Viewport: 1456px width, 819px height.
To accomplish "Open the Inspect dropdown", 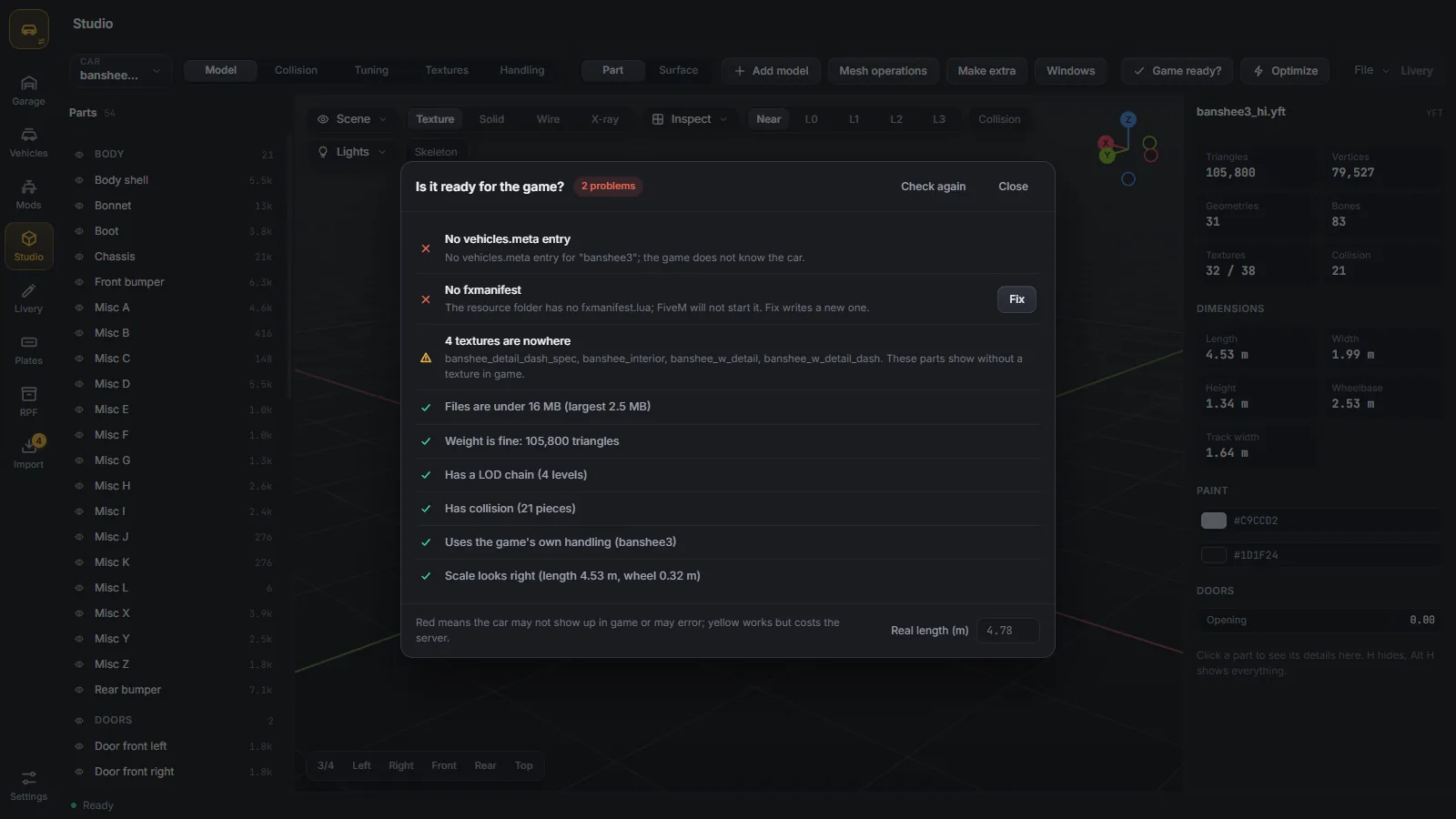I will 690,119.
